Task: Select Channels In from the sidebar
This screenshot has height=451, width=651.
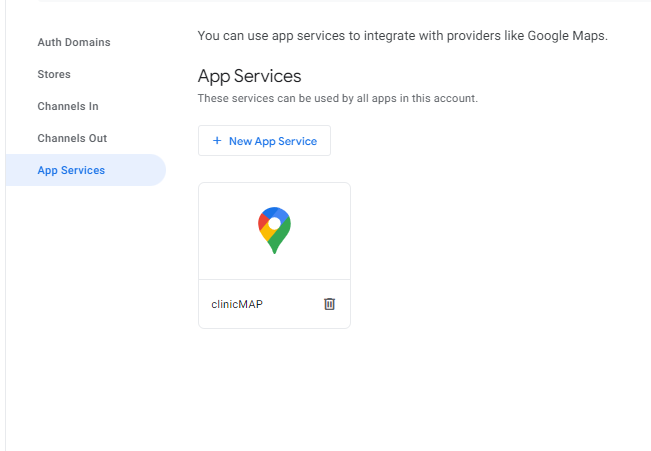Action: tap(68, 106)
